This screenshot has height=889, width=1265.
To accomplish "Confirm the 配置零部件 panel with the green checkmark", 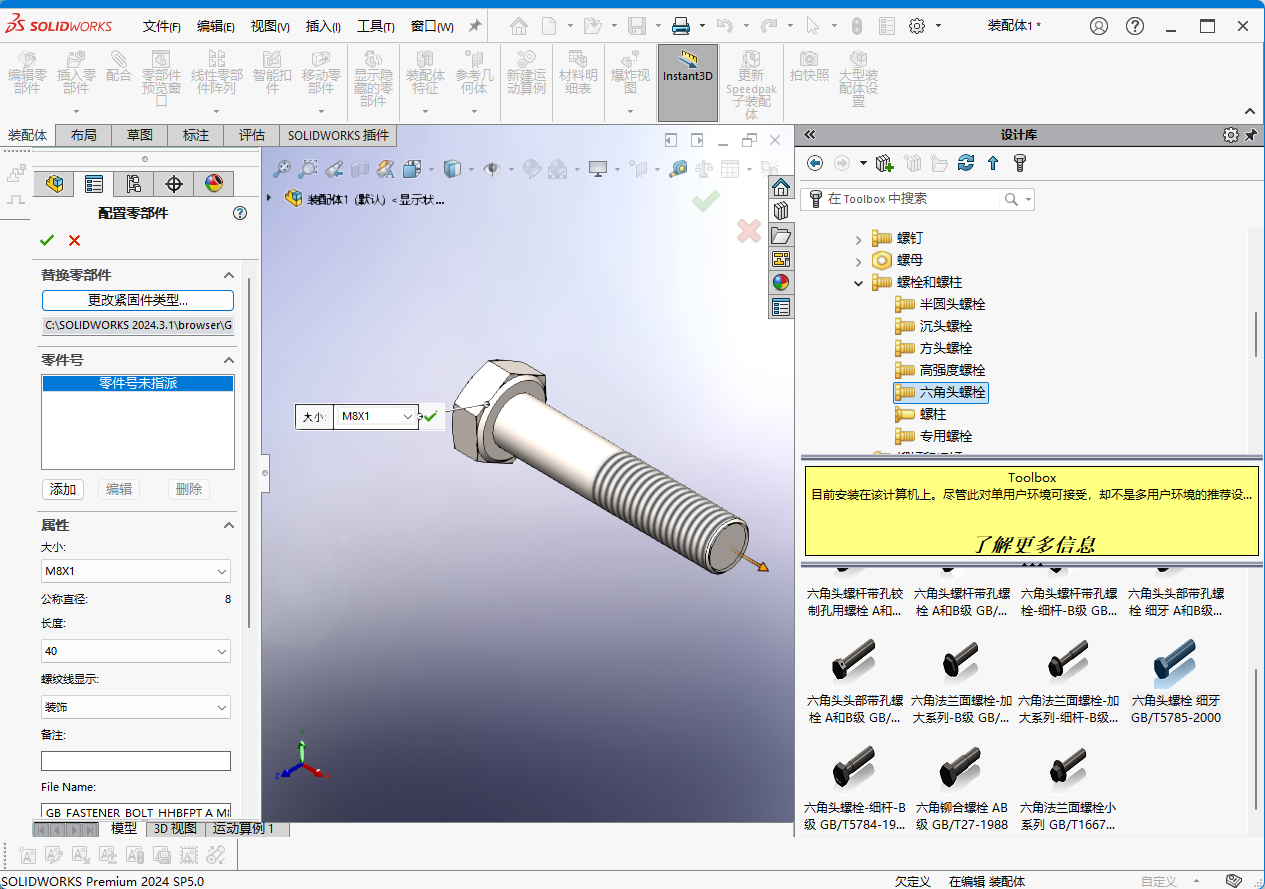I will pyautogui.click(x=47, y=240).
